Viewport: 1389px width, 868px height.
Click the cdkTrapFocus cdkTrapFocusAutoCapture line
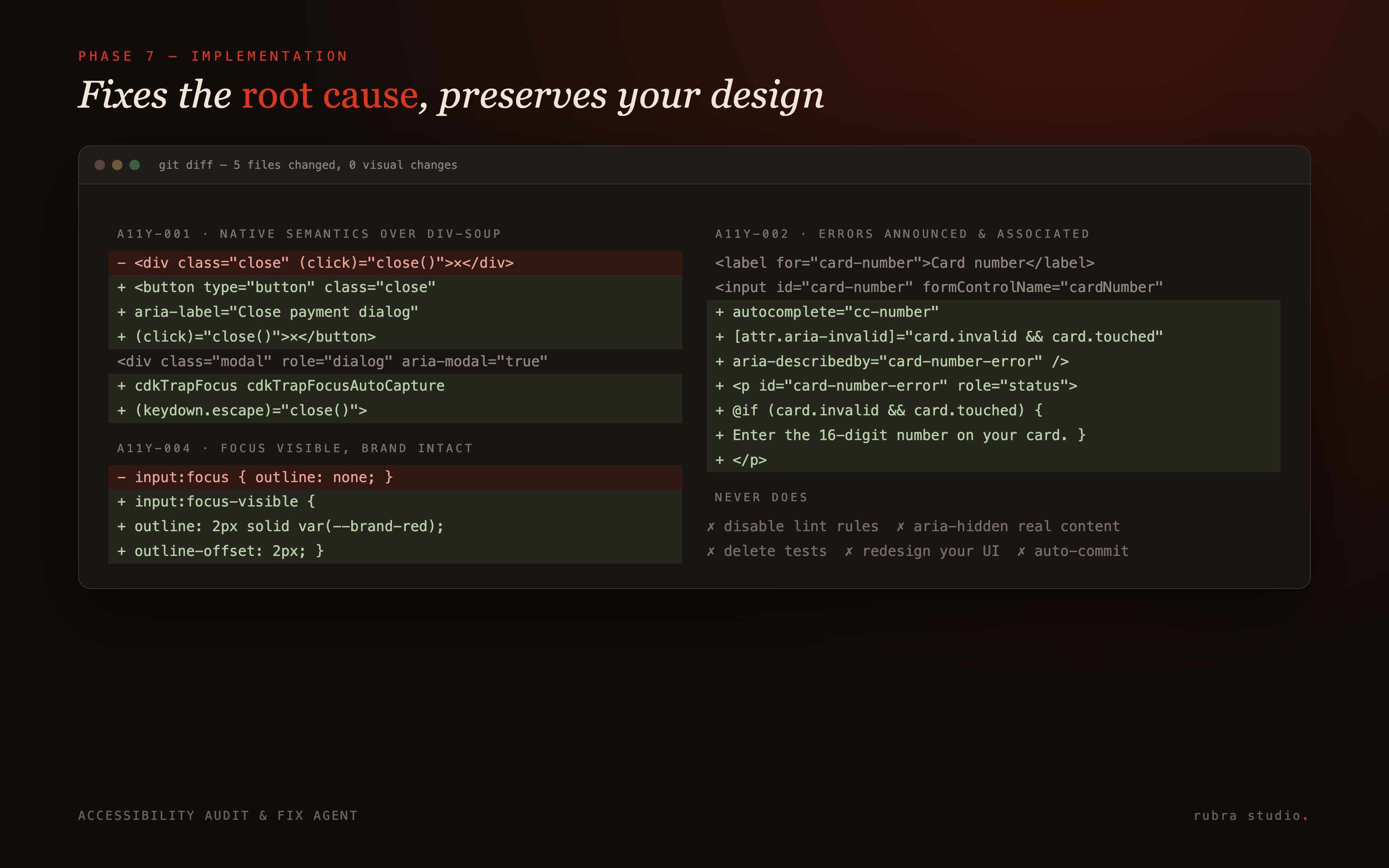395,386
